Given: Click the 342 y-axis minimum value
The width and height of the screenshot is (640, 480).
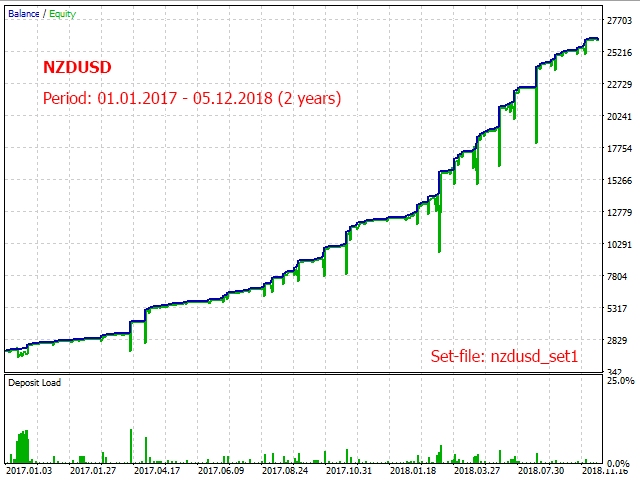Looking at the screenshot, I should (x=616, y=372).
